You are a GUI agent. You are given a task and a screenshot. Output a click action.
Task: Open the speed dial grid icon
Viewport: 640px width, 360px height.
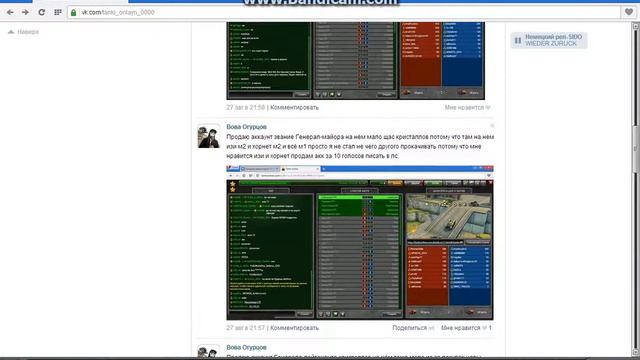pos(58,12)
